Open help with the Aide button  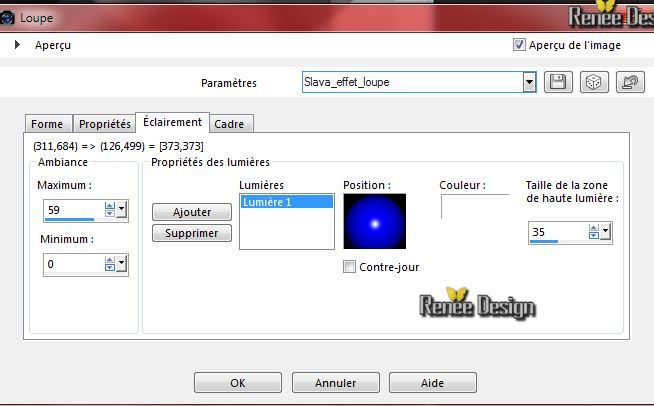[433, 383]
